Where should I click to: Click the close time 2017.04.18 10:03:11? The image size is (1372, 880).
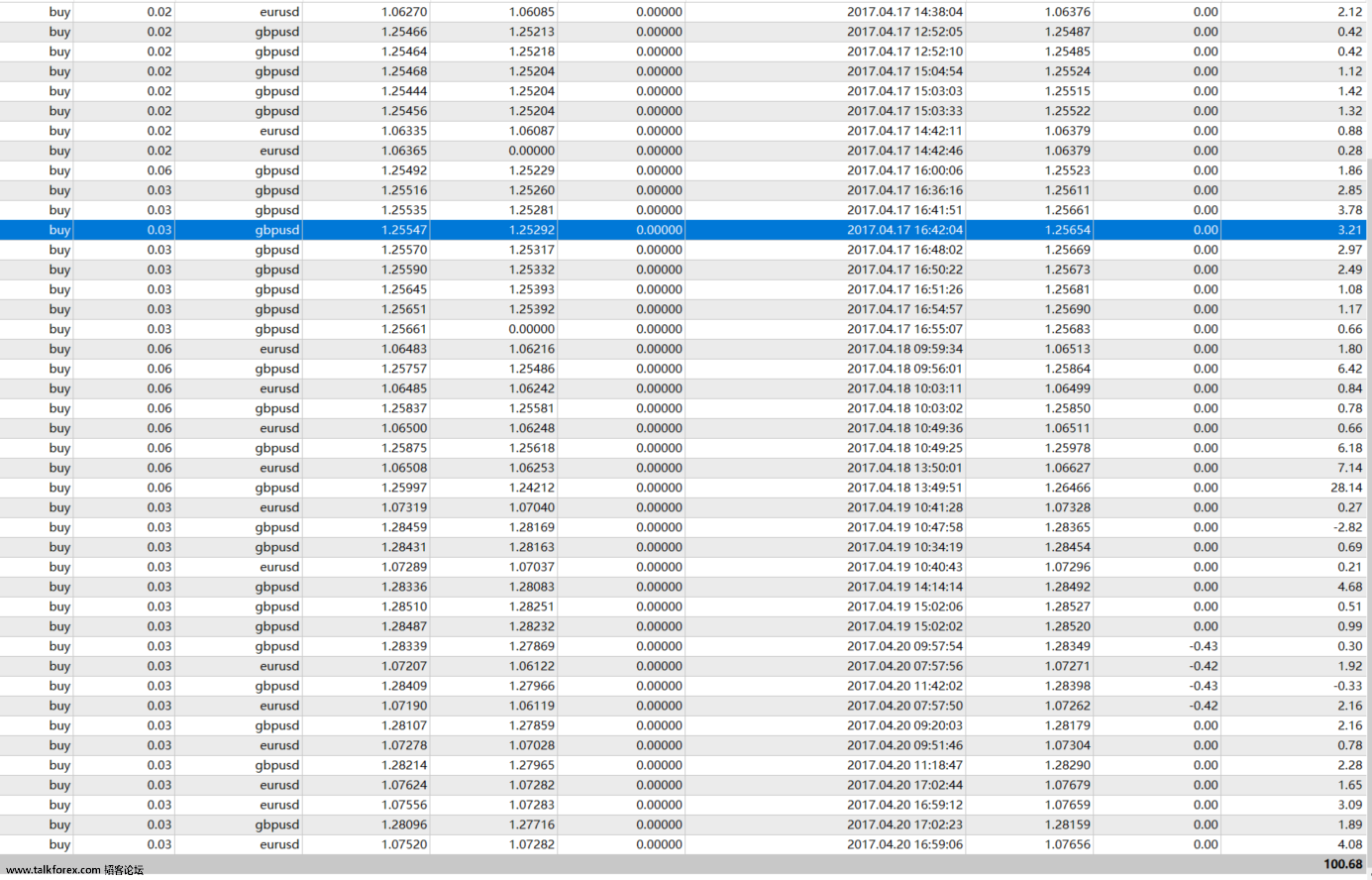[x=904, y=388]
